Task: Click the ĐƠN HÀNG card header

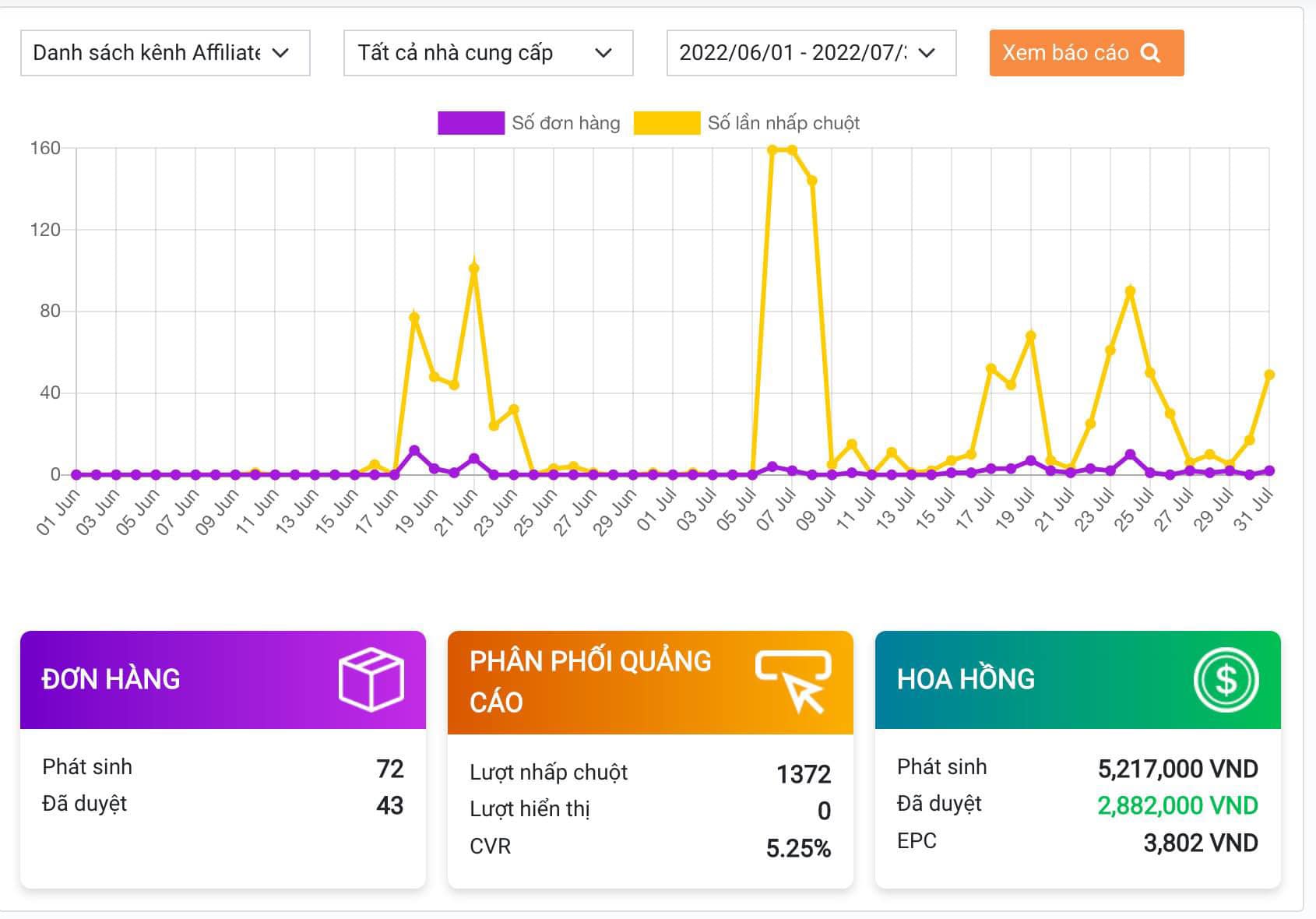Action: pyautogui.click(x=223, y=680)
